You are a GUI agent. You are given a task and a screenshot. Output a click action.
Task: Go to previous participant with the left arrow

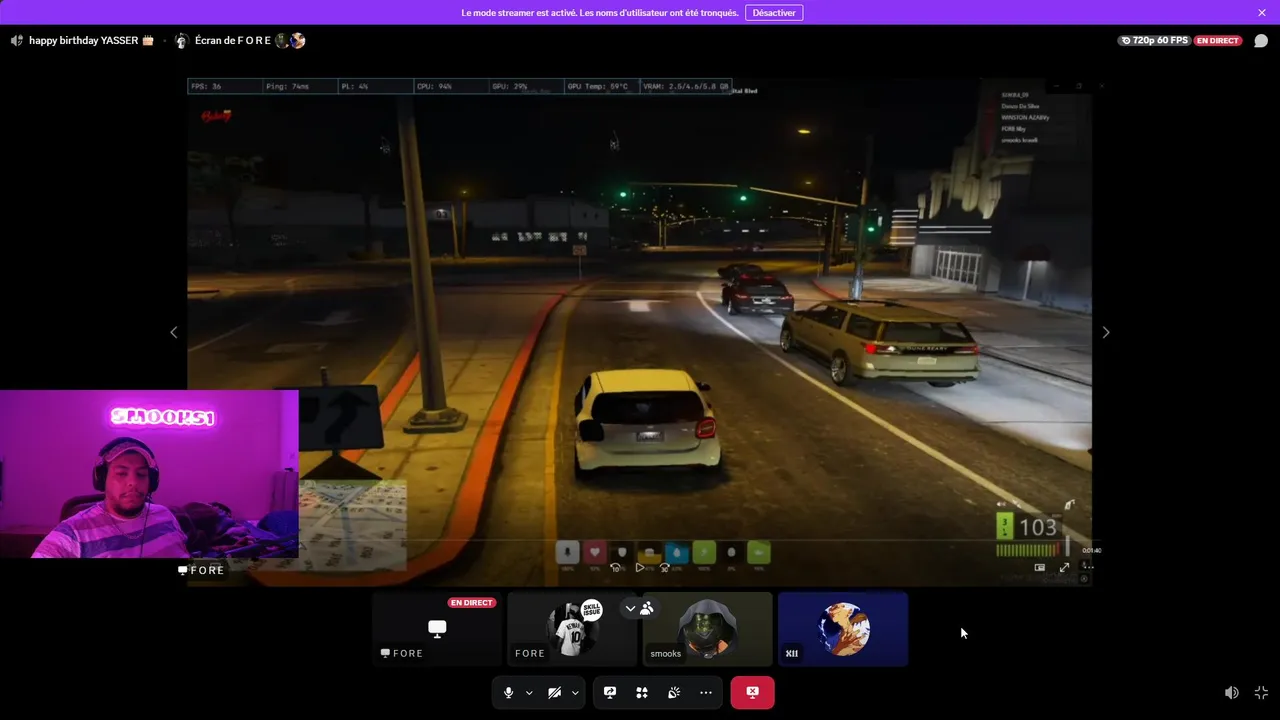pyautogui.click(x=173, y=332)
